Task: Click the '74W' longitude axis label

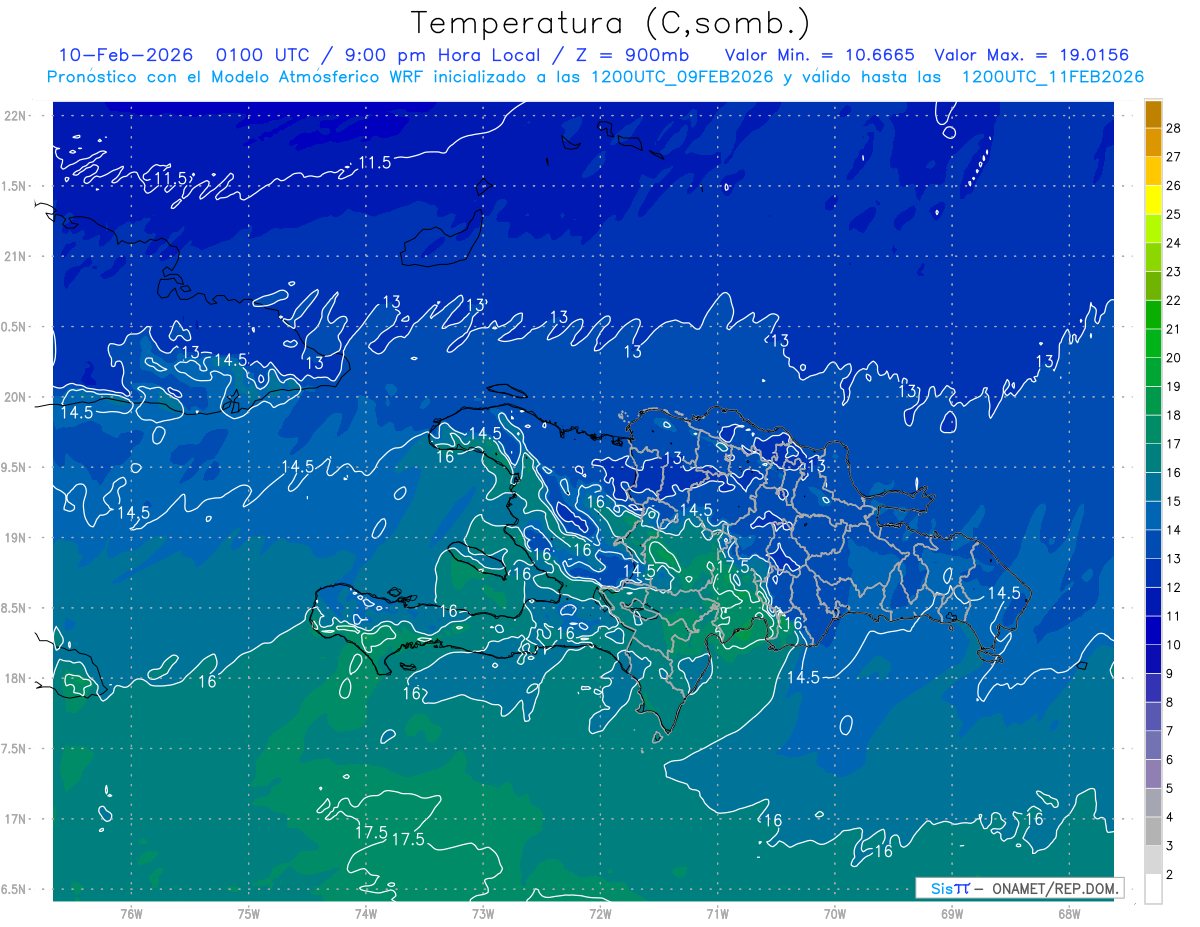Action: click(365, 915)
